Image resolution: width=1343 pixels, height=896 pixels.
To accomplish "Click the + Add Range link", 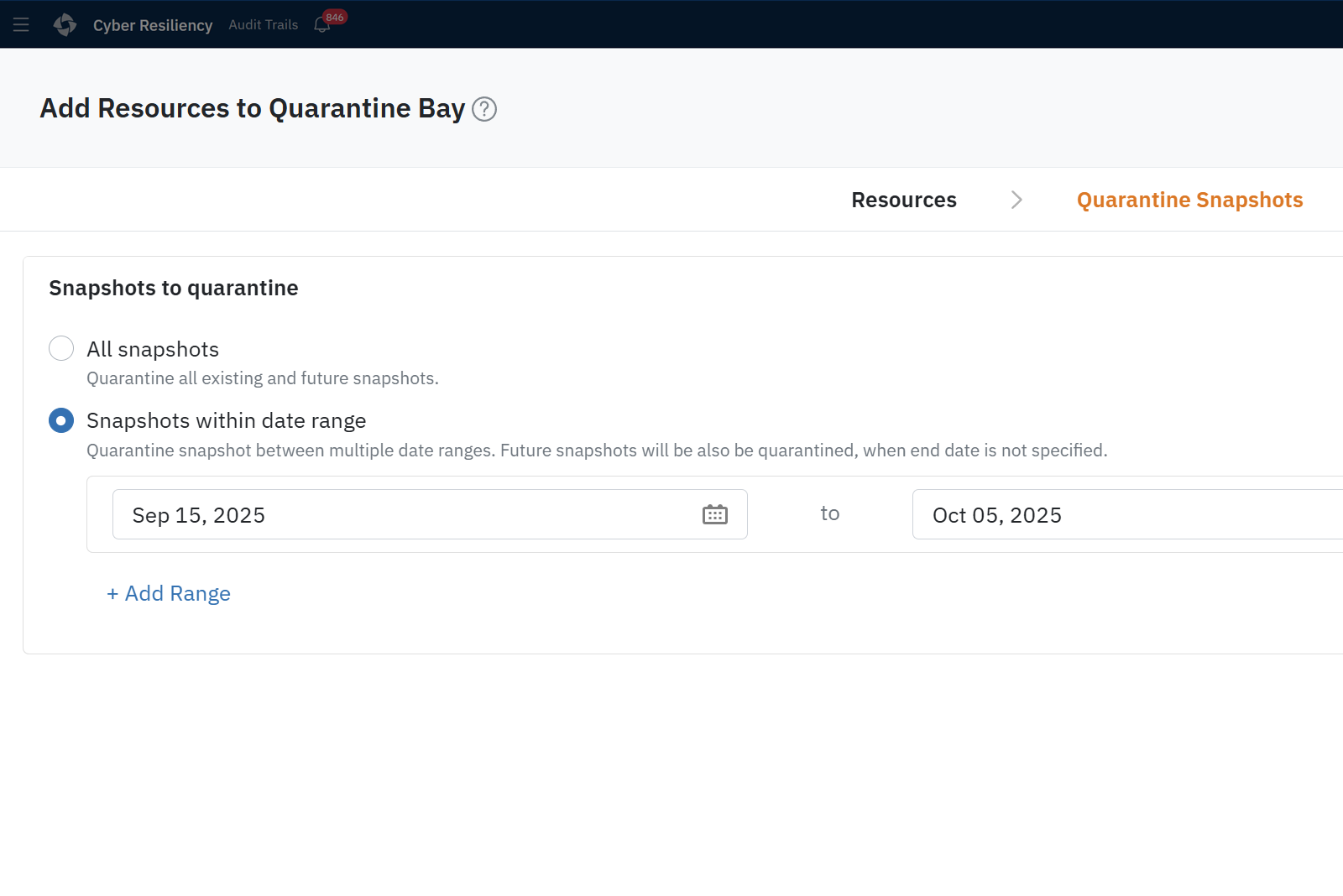I will pos(169,593).
